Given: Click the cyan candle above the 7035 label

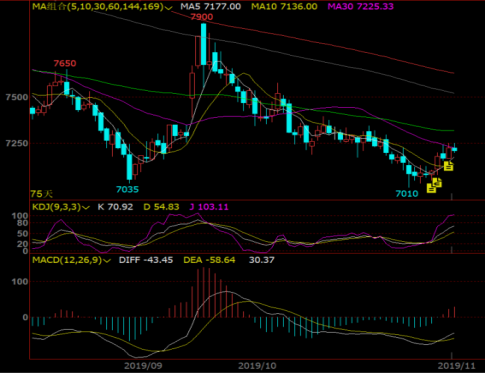Looking at the screenshot, I should 129,167.
